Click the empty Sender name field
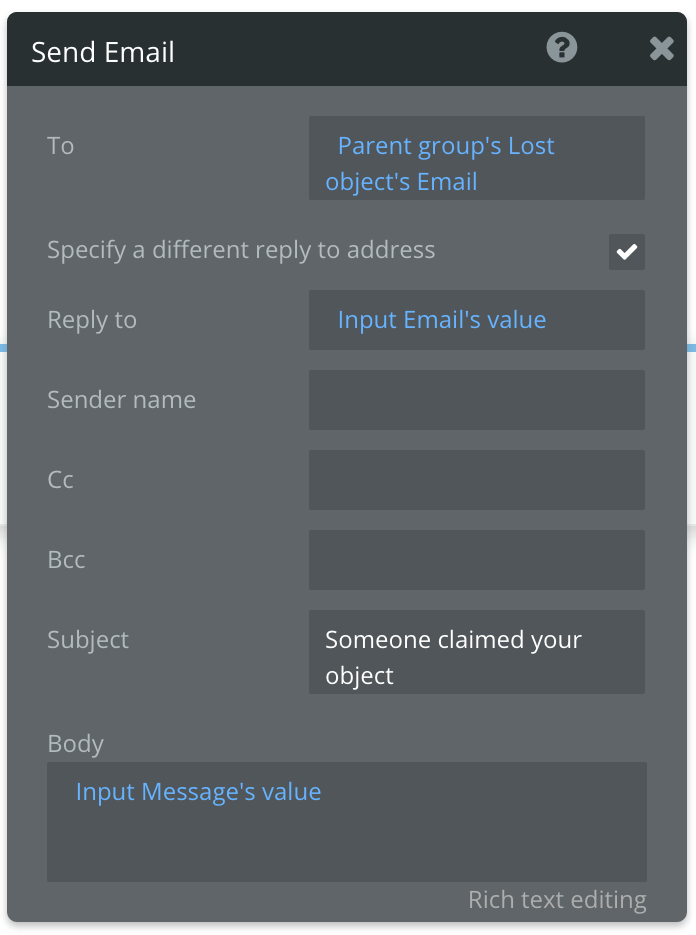 [477, 399]
